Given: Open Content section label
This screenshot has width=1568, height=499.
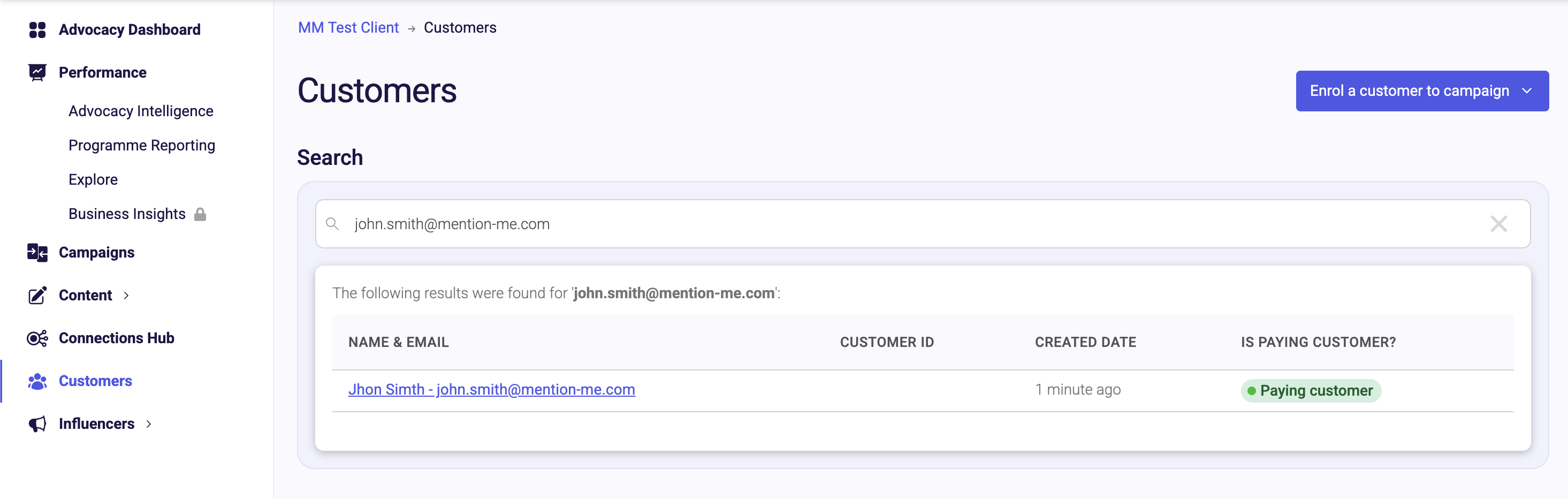Looking at the screenshot, I should [x=85, y=296].
